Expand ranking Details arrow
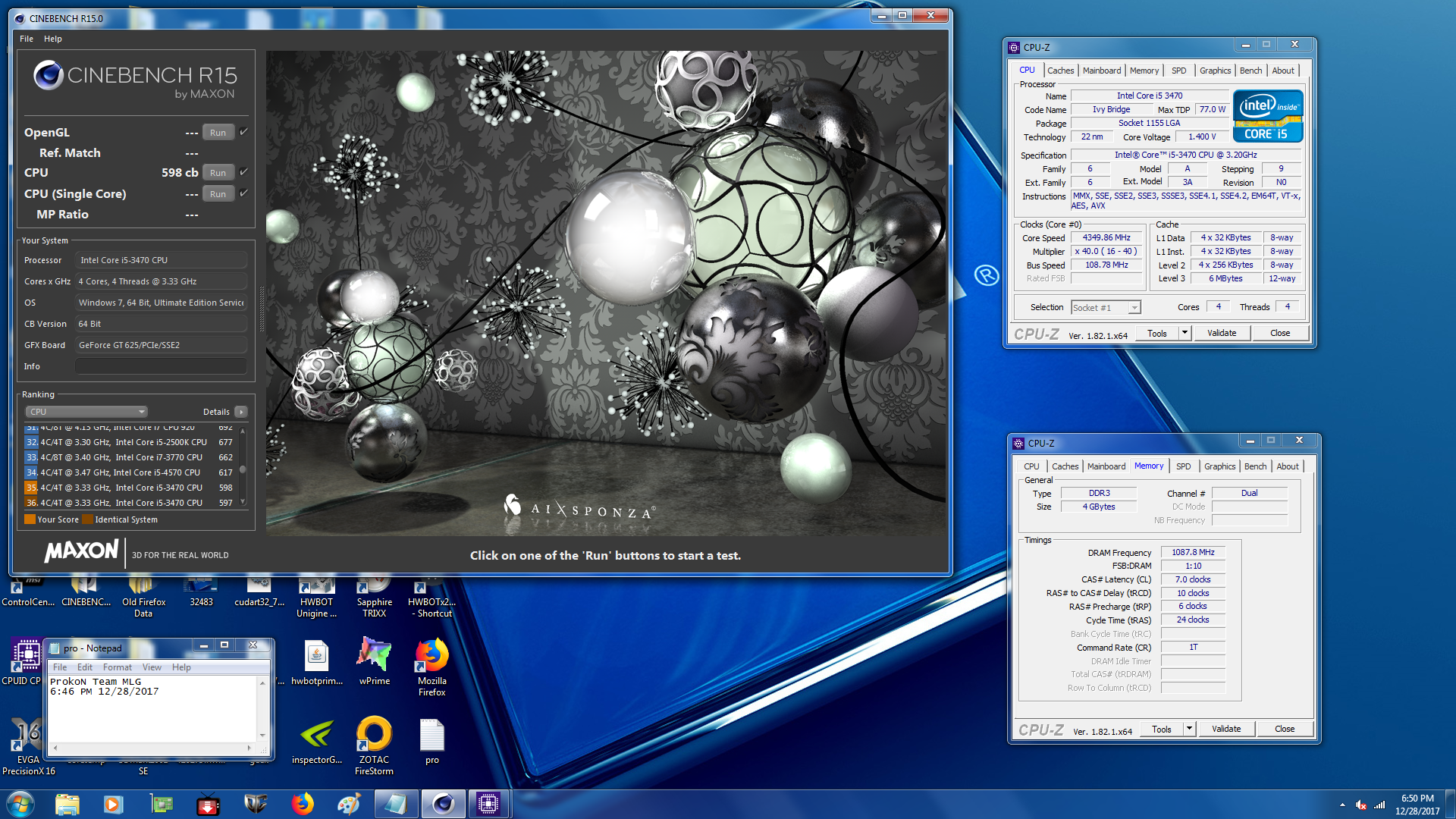This screenshot has width=1456, height=819. click(241, 412)
